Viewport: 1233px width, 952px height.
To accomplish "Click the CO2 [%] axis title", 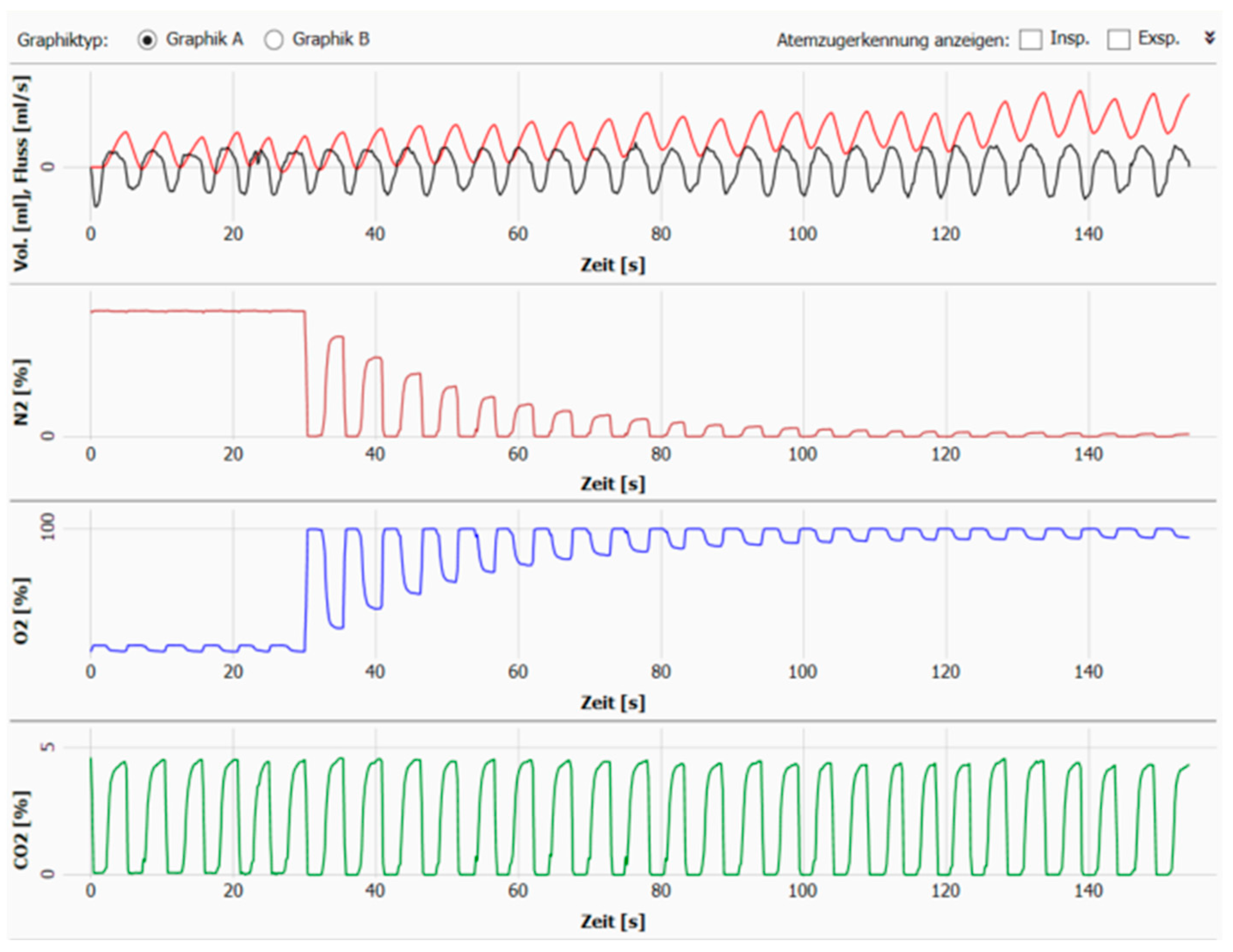I will click(x=22, y=830).
